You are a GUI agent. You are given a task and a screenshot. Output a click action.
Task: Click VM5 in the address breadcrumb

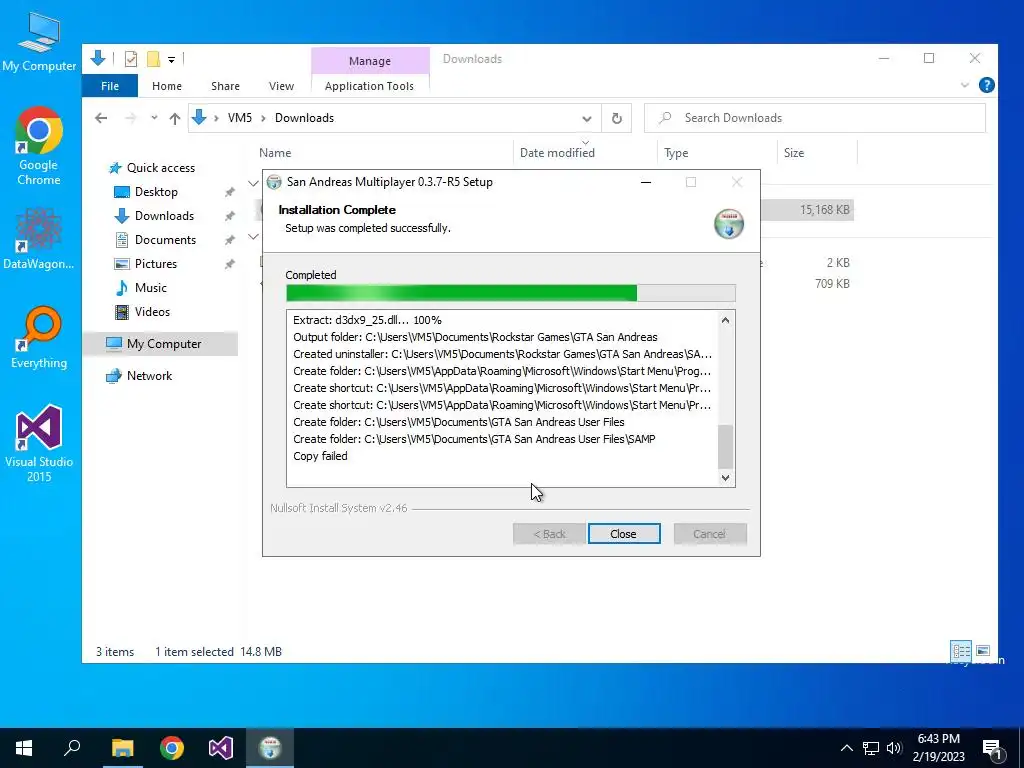240,118
